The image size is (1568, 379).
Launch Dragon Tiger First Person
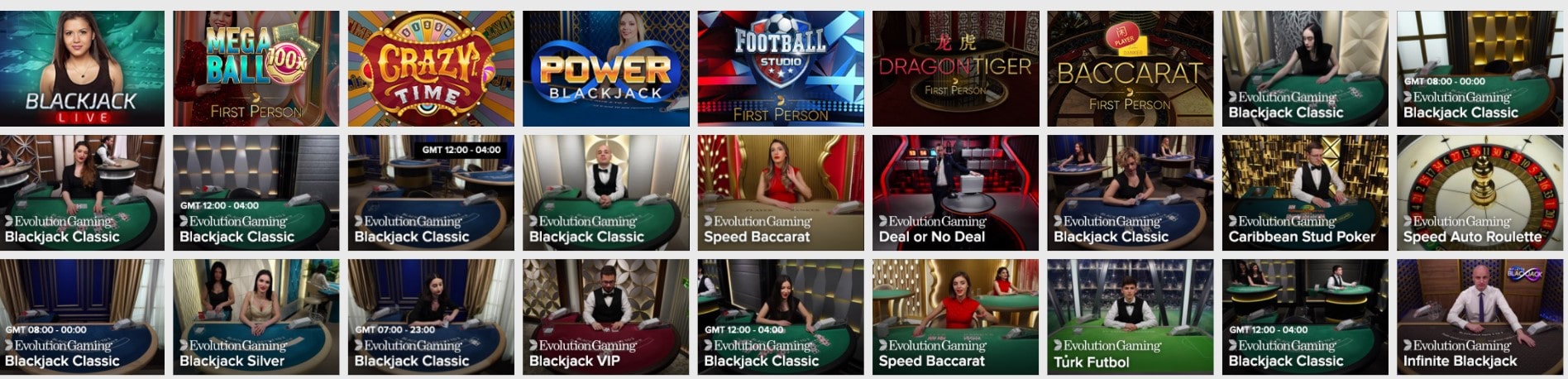click(956, 69)
